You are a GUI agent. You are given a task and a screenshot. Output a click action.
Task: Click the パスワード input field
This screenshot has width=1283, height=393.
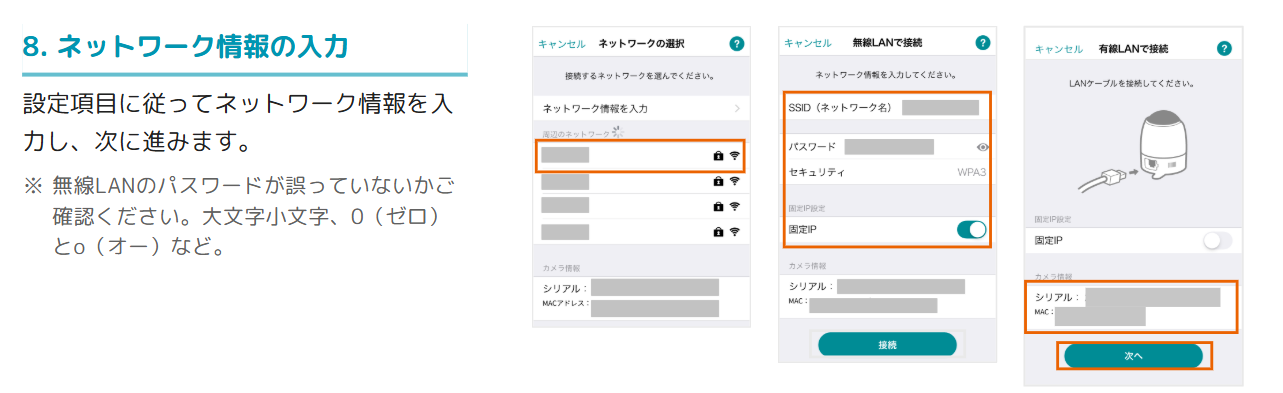[889, 147]
